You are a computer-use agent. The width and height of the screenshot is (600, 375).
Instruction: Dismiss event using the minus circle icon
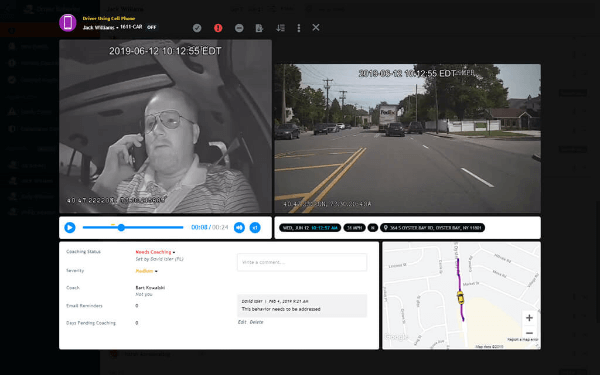[x=239, y=28]
